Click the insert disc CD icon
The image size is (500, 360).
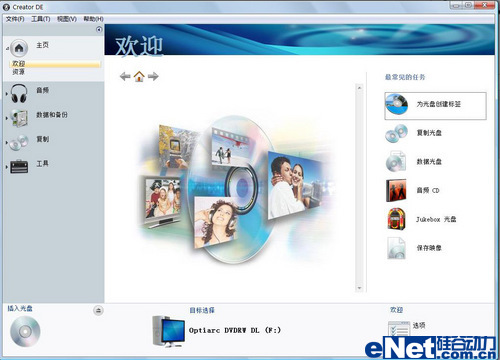point(25,331)
